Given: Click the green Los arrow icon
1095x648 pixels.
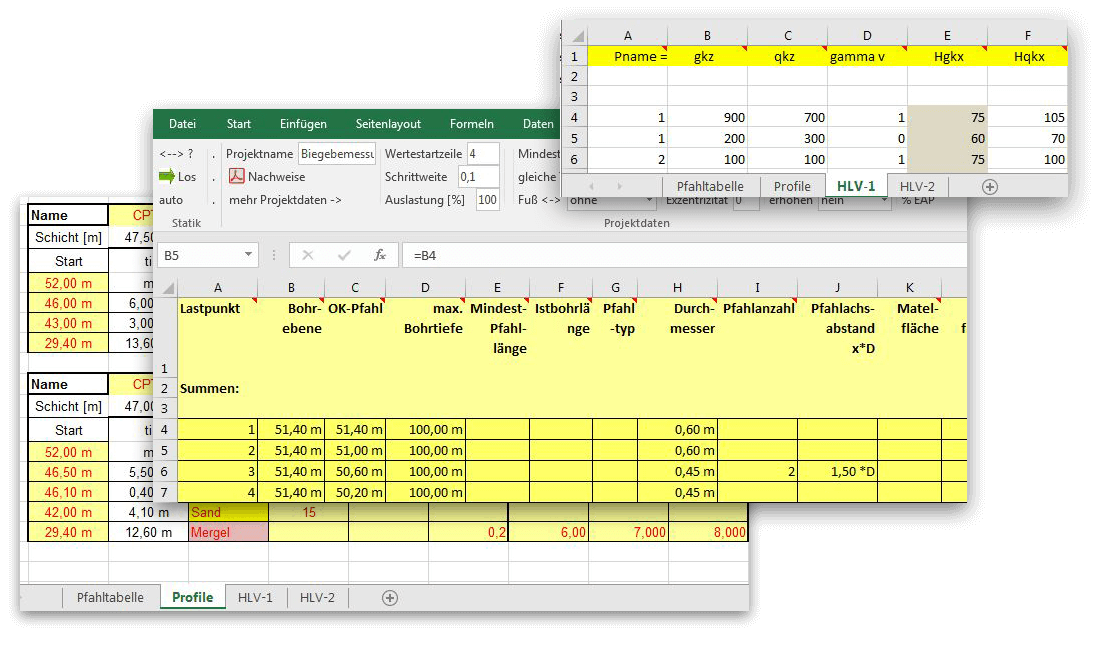Looking at the screenshot, I should pos(166,177).
